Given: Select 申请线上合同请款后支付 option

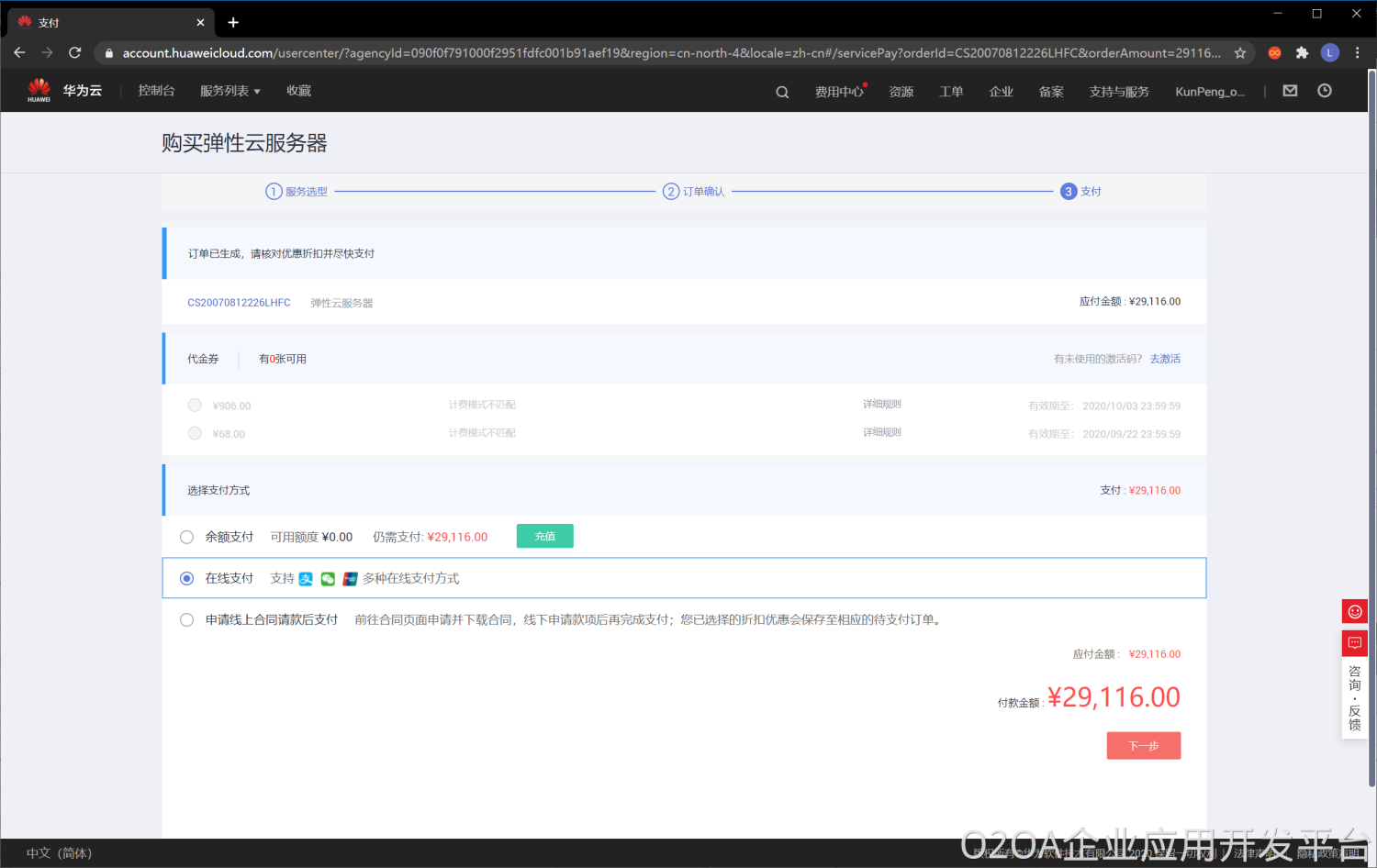Looking at the screenshot, I should (x=187, y=620).
